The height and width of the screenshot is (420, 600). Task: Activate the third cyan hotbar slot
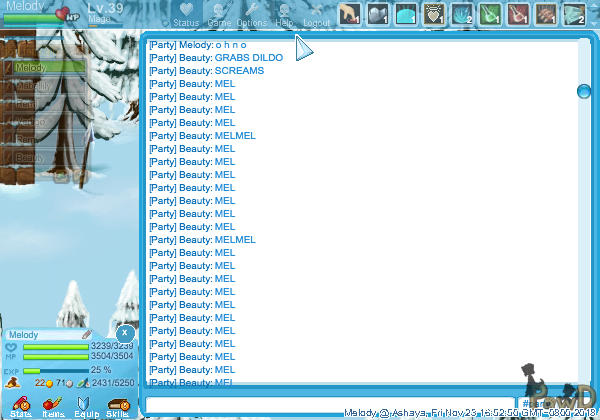[407, 13]
